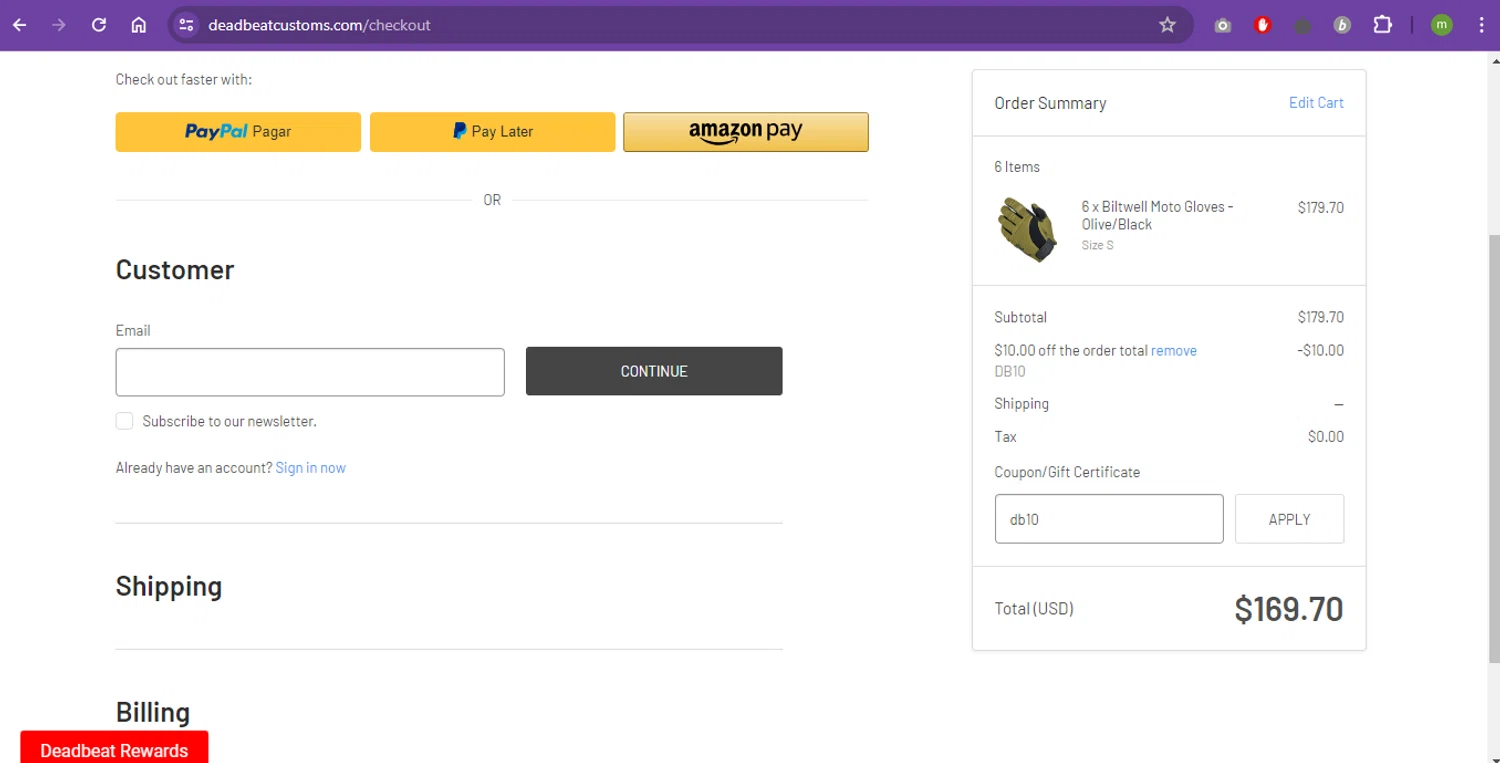
Task: Open the Deadbeat Rewards widget
Action: pos(114,748)
